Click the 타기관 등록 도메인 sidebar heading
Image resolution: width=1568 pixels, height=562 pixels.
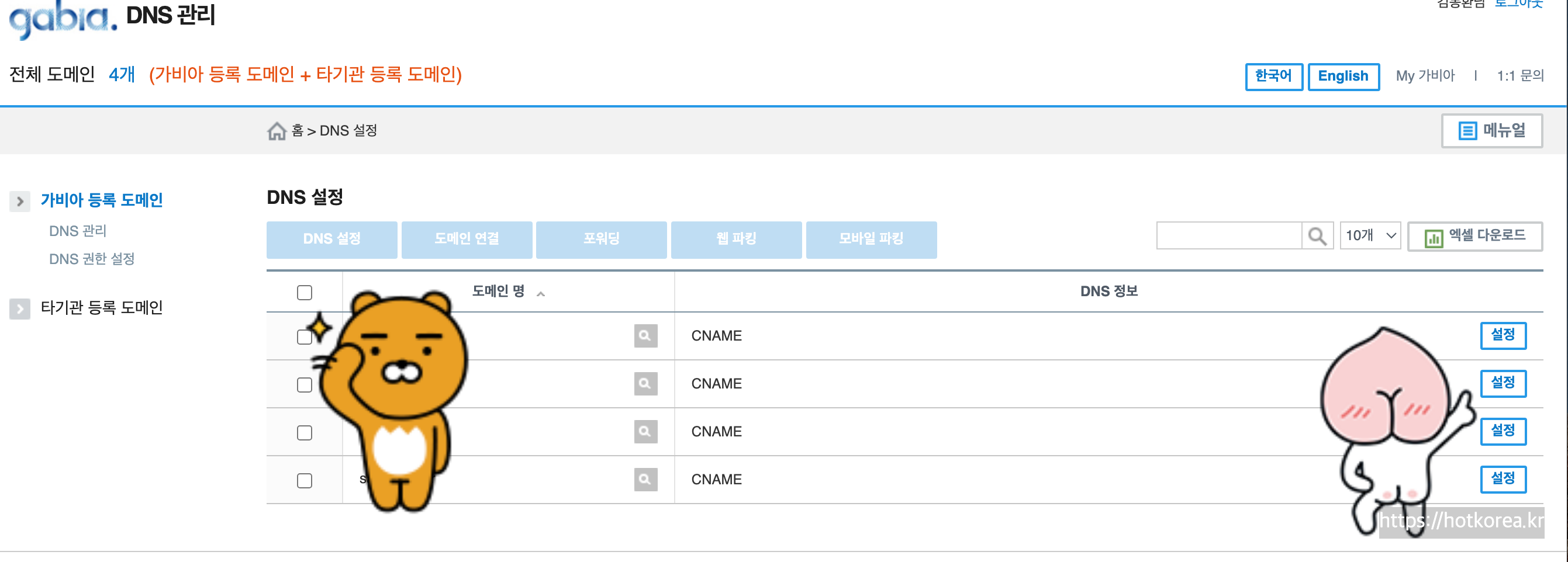click(x=102, y=308)
